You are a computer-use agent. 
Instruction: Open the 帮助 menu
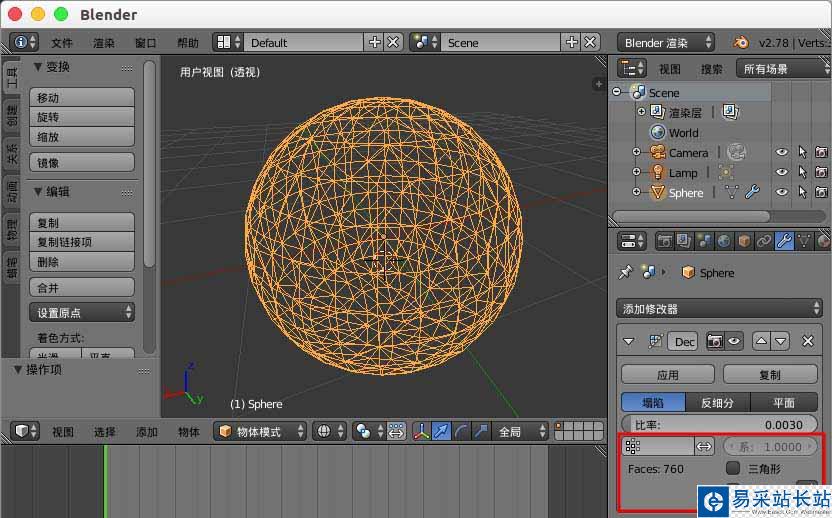188,43
